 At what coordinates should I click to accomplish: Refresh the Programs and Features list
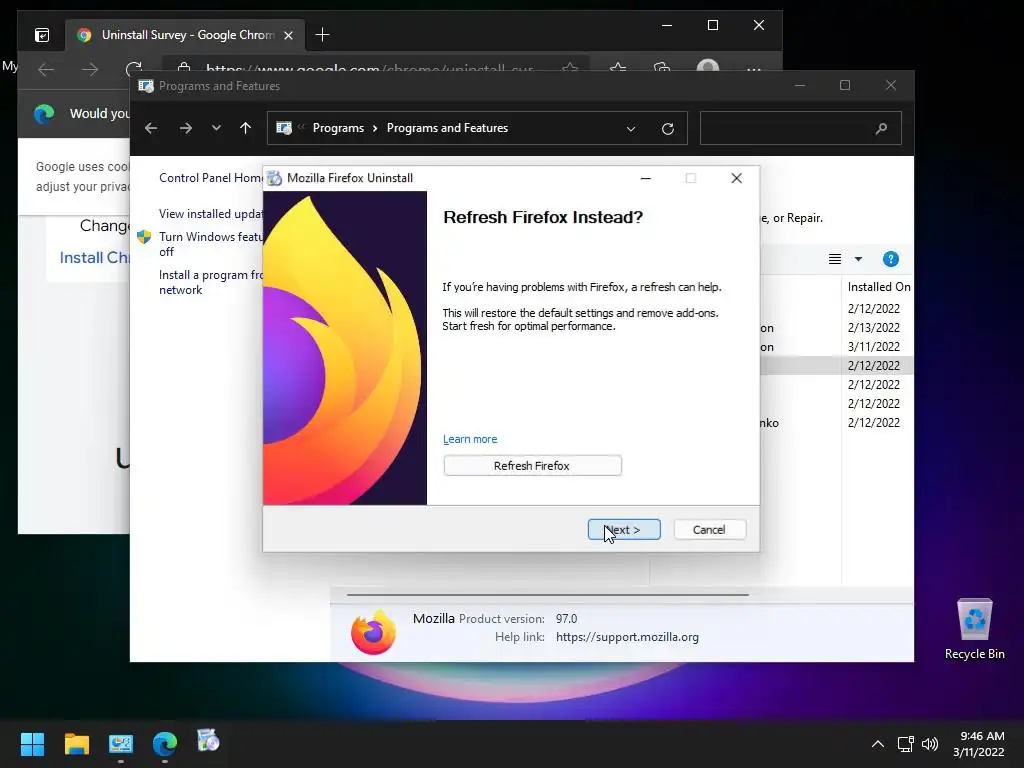(667, 129)
